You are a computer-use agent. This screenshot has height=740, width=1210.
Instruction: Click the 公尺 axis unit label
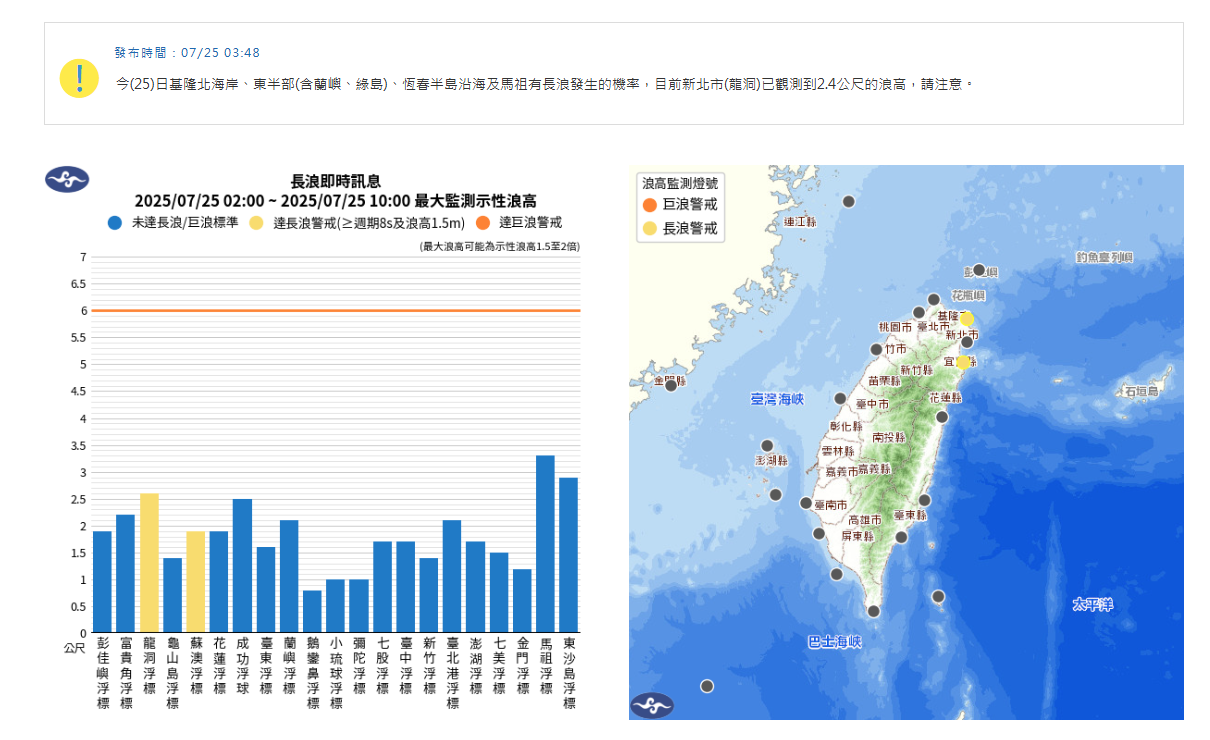click(x=75, y=647)
